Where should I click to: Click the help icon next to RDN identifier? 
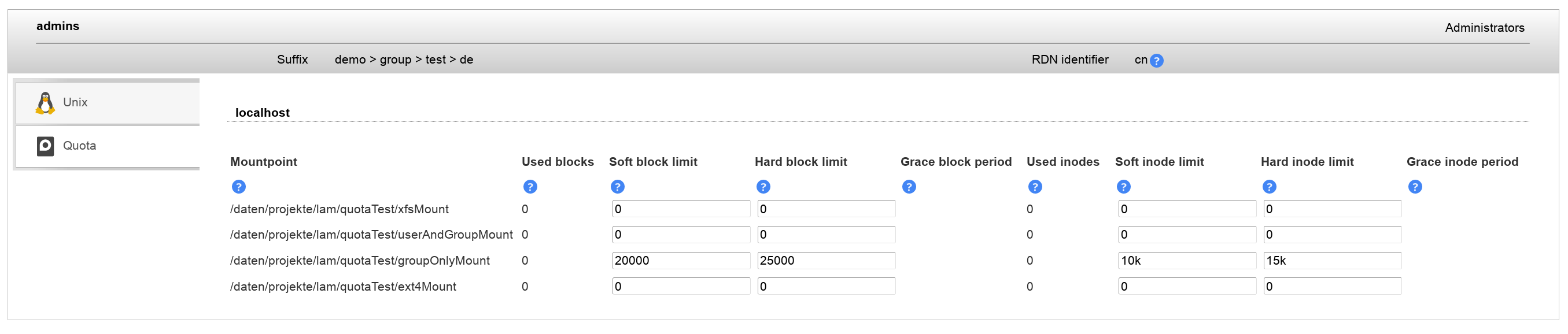click(x=1156, y=61)
